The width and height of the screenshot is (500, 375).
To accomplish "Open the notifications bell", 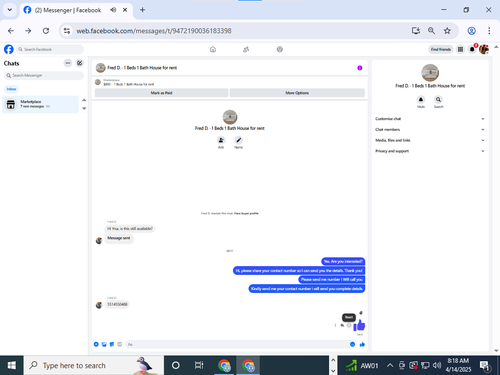I will pos(472,49).
